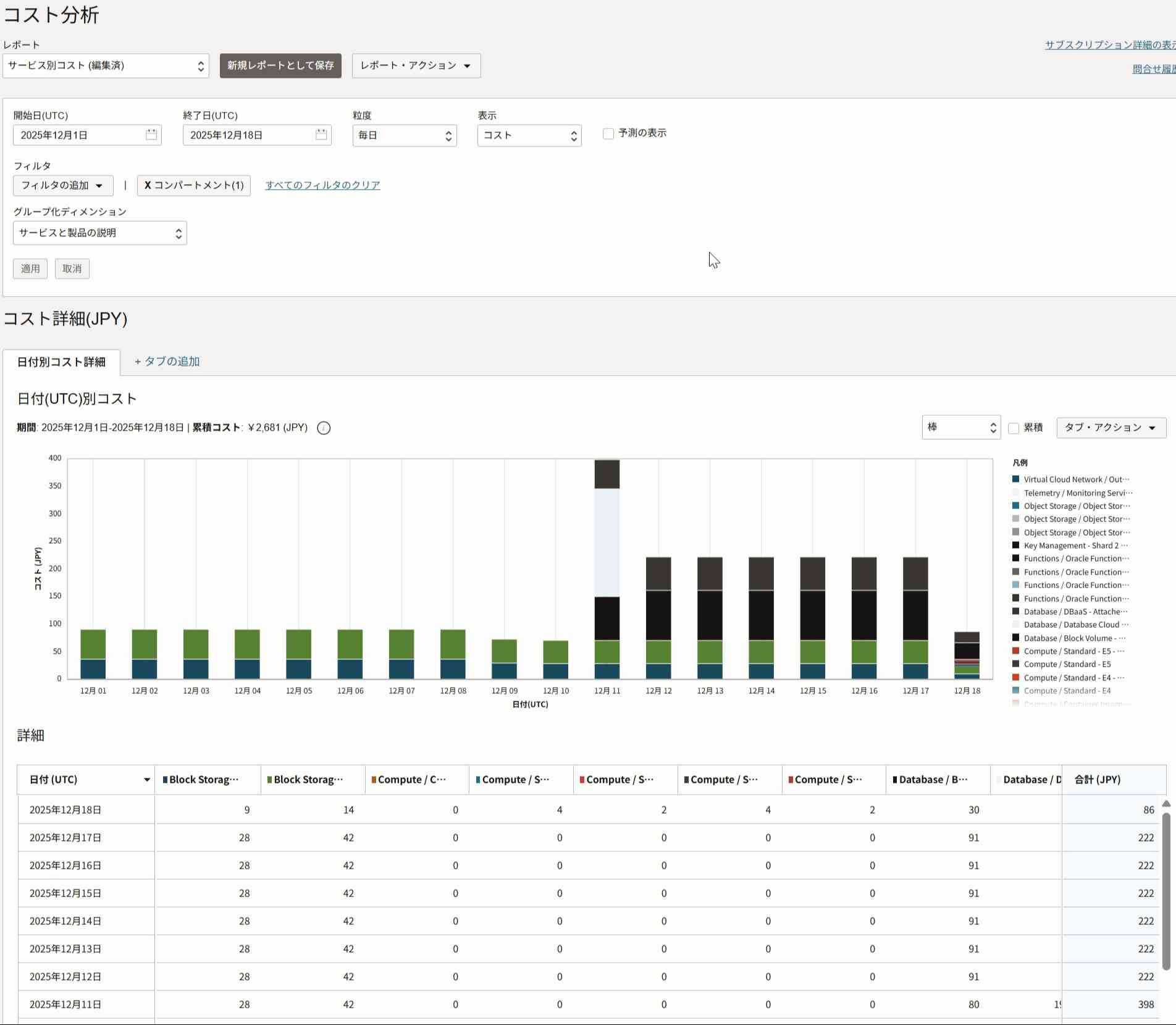Click the Key Management legend entry
1176x1025 pixels.
[1075, 546]
